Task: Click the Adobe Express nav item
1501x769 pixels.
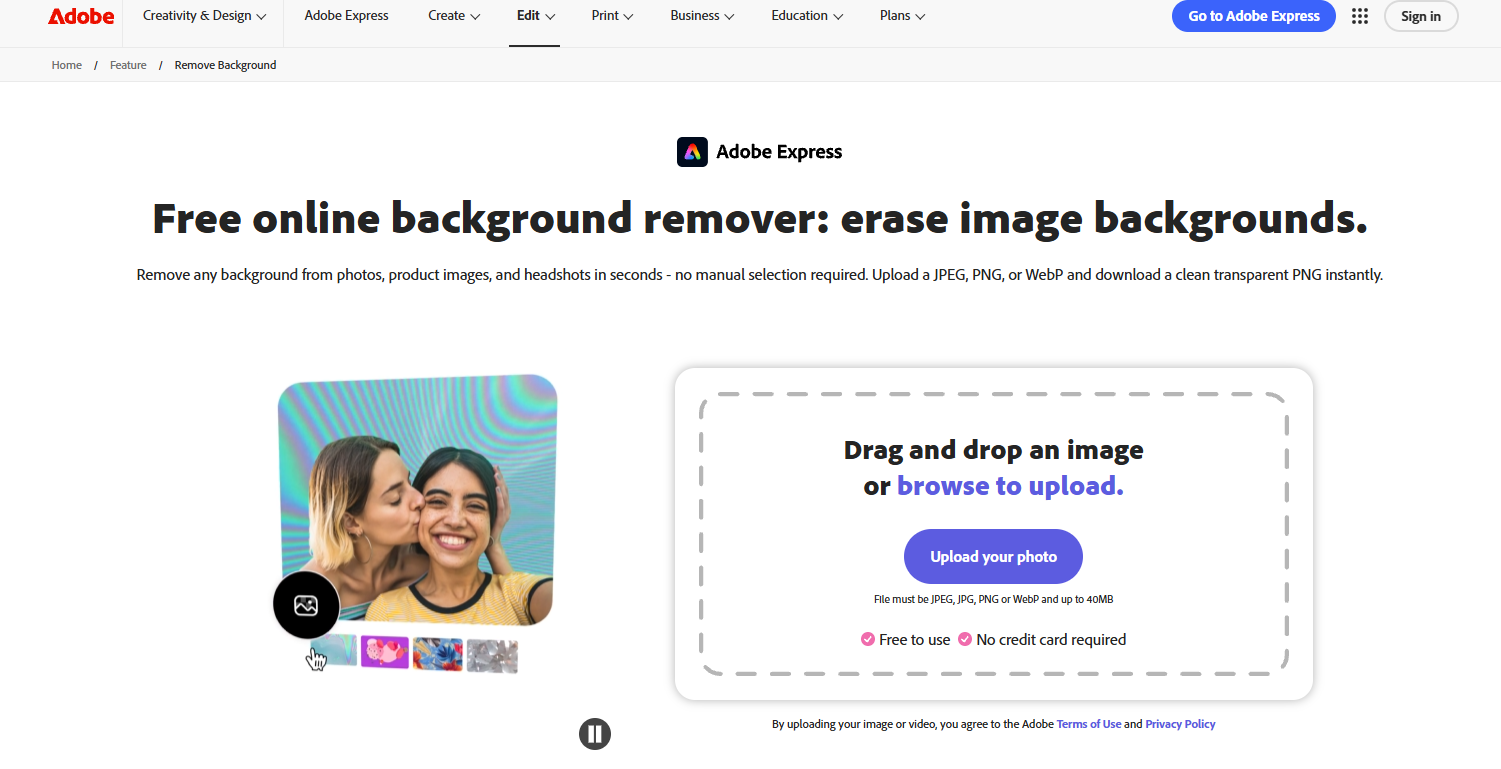Action: pyautogui.click(x=347, y=16)
